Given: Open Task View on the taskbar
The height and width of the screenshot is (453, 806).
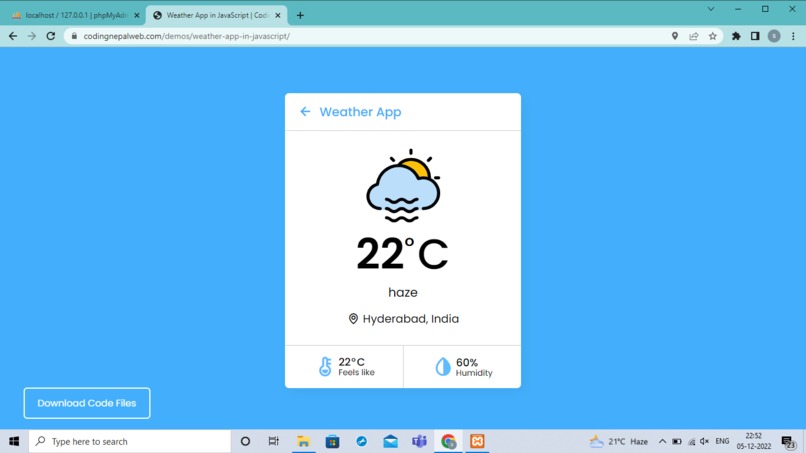Looking at the screenshot, I should pyautogui.click(x=273, y=441).
